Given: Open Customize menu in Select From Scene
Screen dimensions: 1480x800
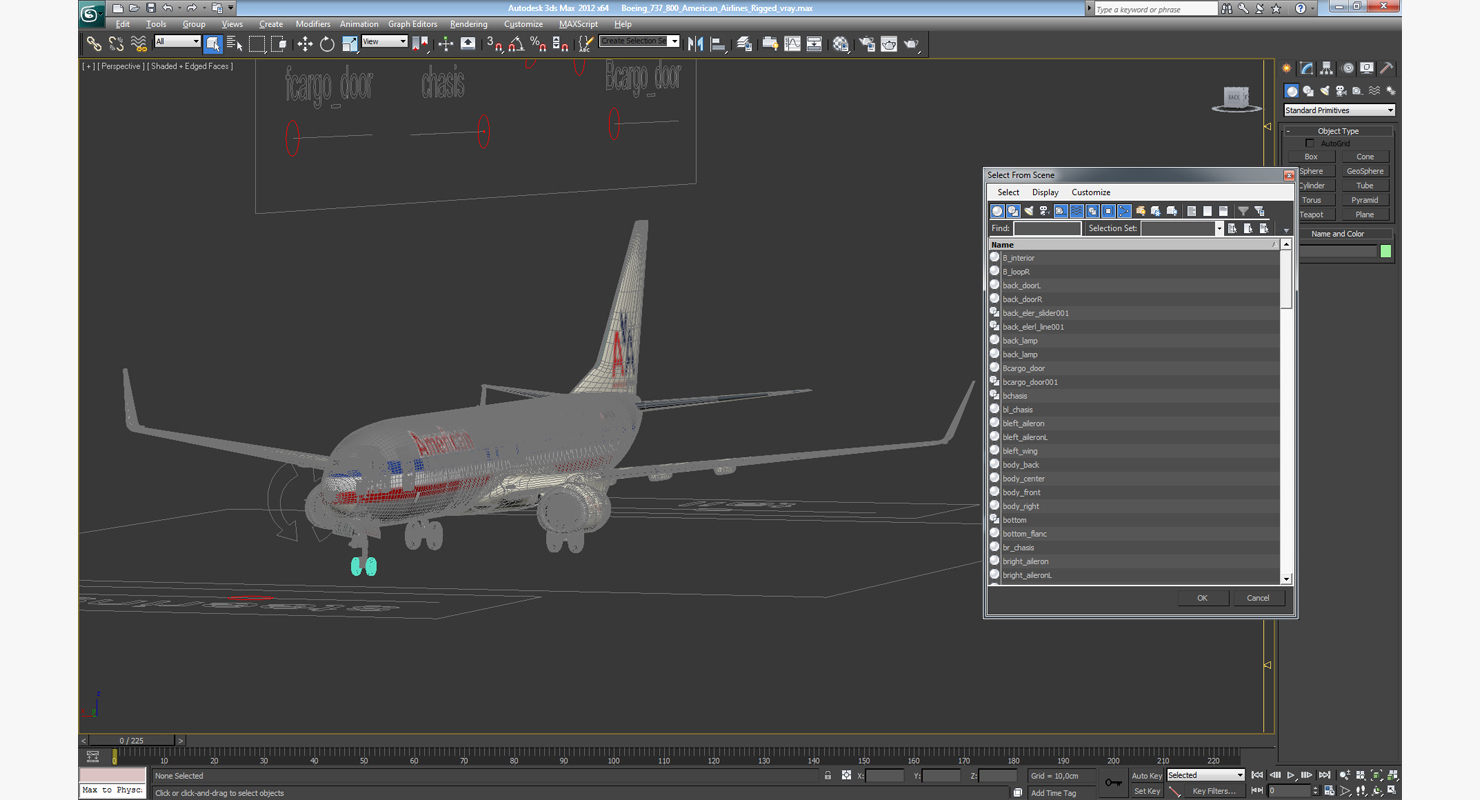Looking at the screenshot, I should pyautogui.click(x=1091, y=192).
